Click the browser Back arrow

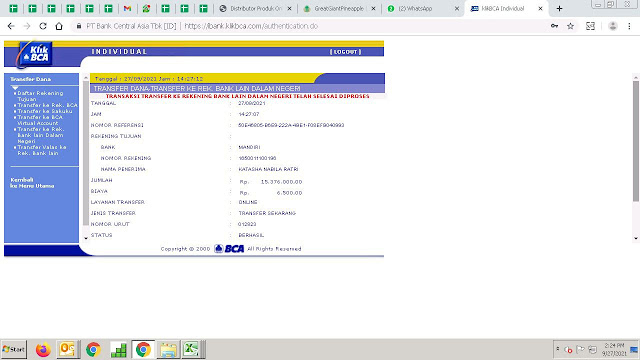point(11,26)
